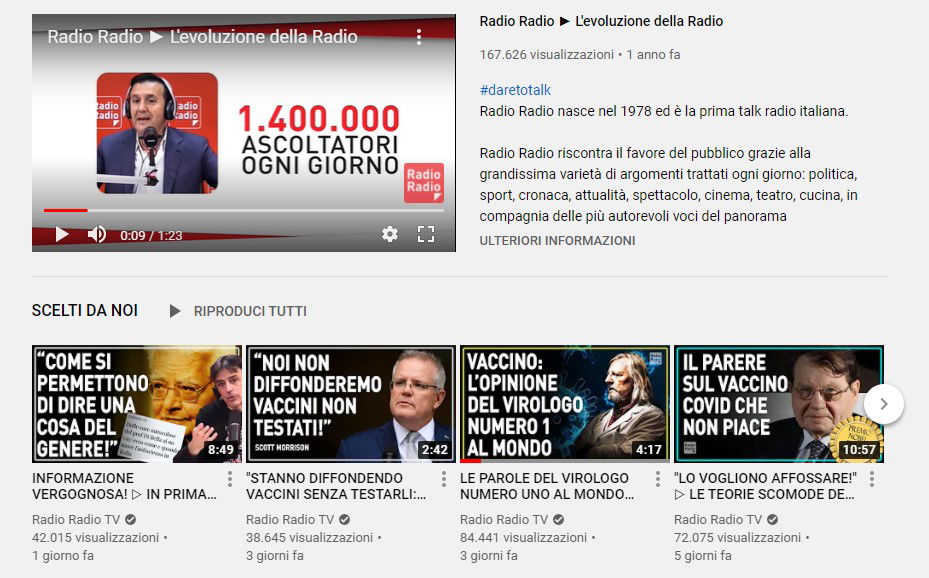
Task: Open options menu for STANNO DIFFONDENDO video
Action: (x=443, y=479)
